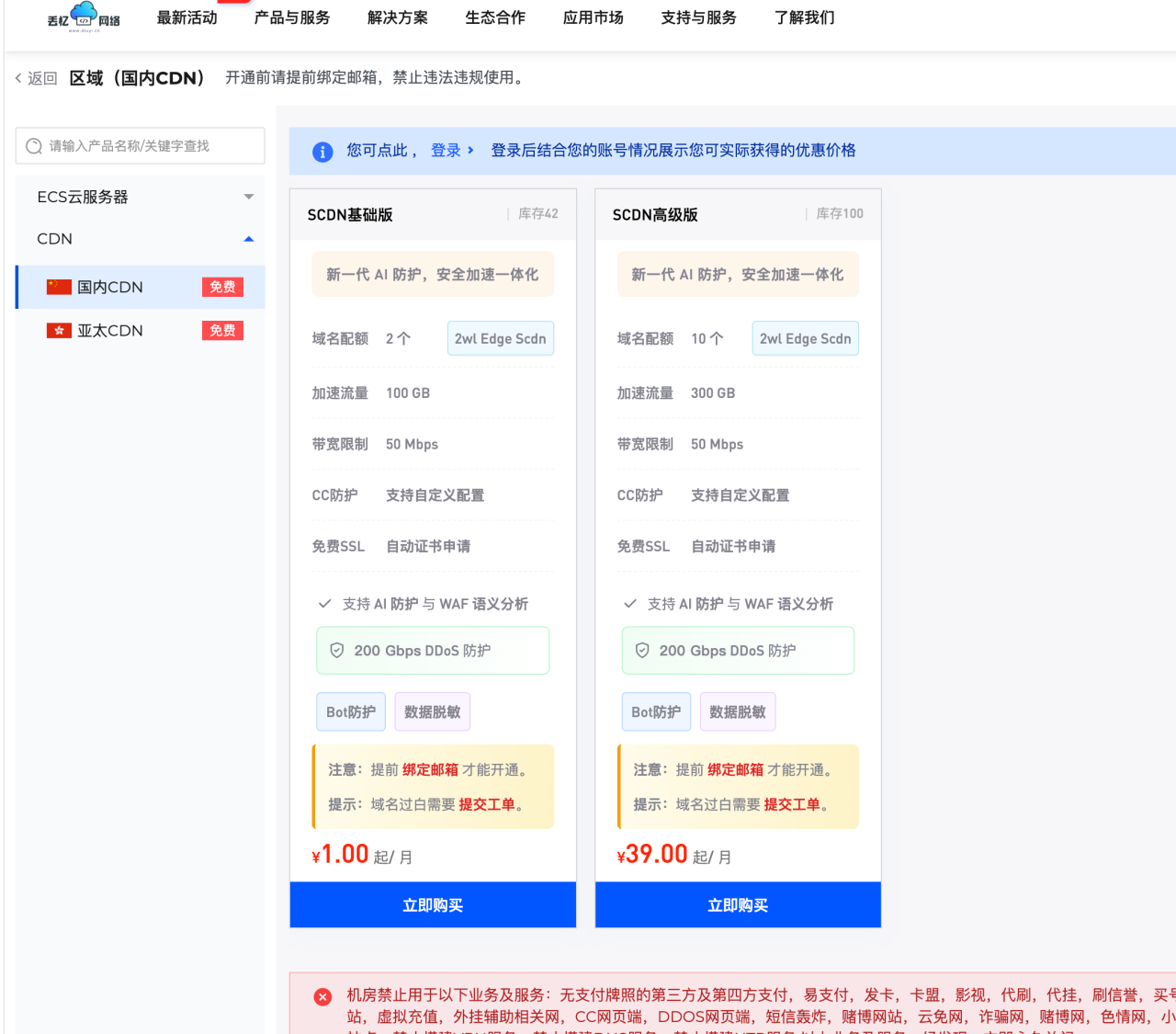The height and width of the screenshot is (1034, 1176).
Task: Click shield icon in SCDN基础版 DDoS box
Action: (337, 651)
